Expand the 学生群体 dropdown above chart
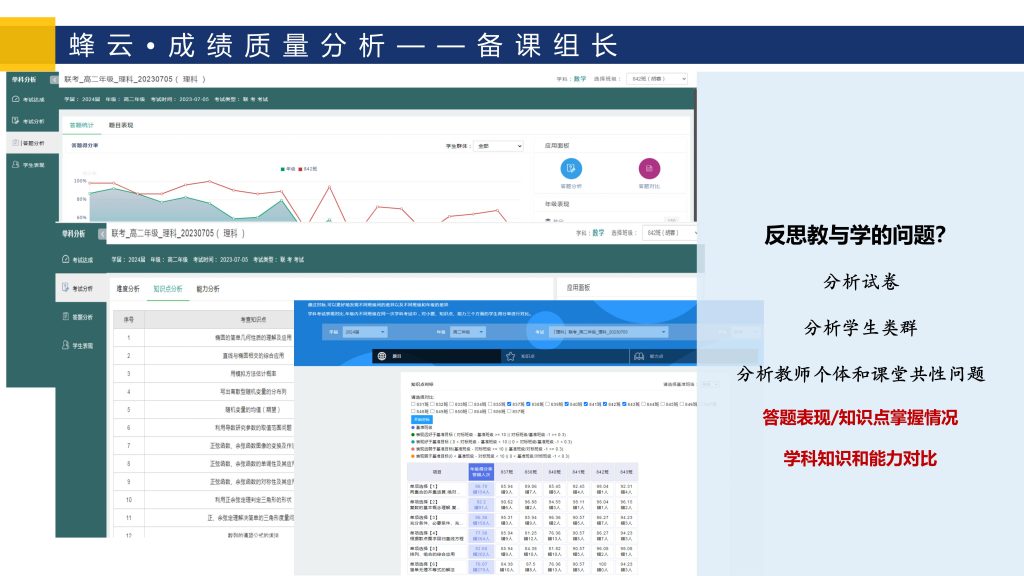The image size is (1024, 576). click(x=498, y=146)
